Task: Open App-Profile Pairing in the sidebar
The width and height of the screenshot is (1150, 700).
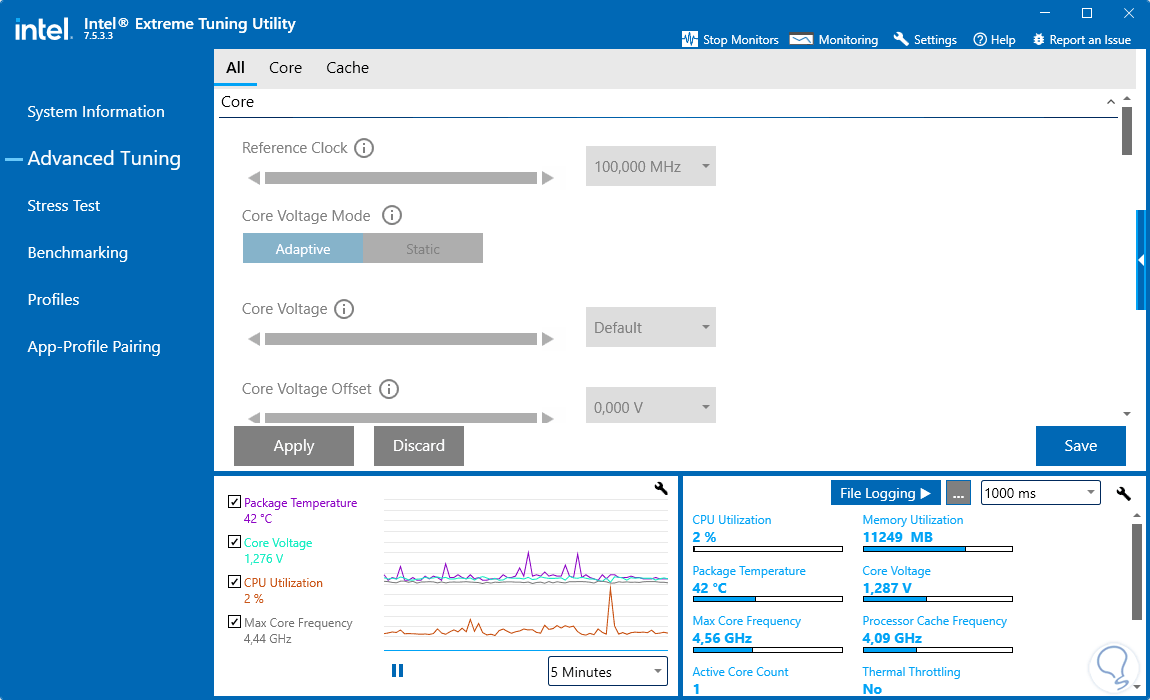Action: (x=94, y=346)
